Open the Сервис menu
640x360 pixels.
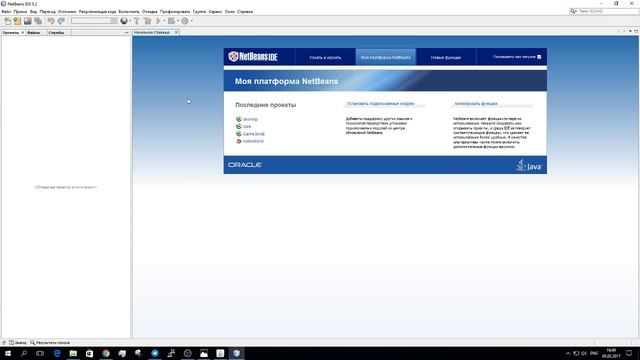[215, 12]
